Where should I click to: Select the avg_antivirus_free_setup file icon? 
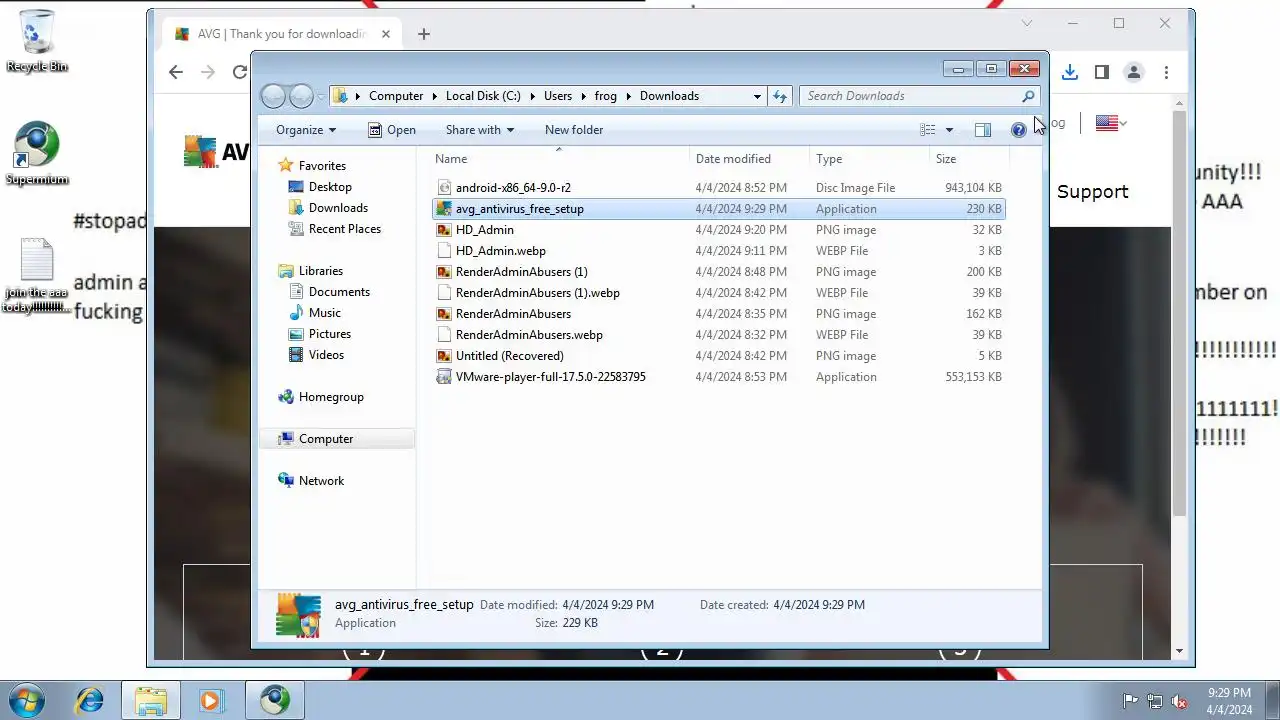[444, 209]
